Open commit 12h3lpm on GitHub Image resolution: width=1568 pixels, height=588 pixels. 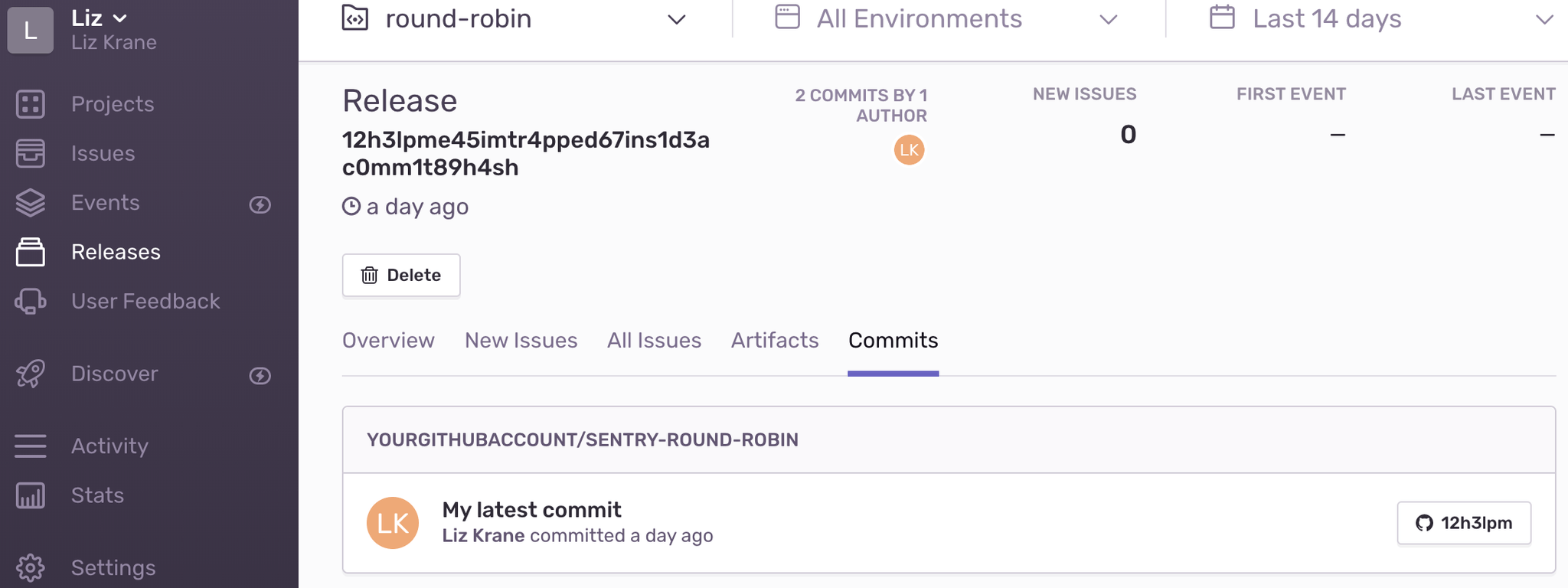(1463, 523)
